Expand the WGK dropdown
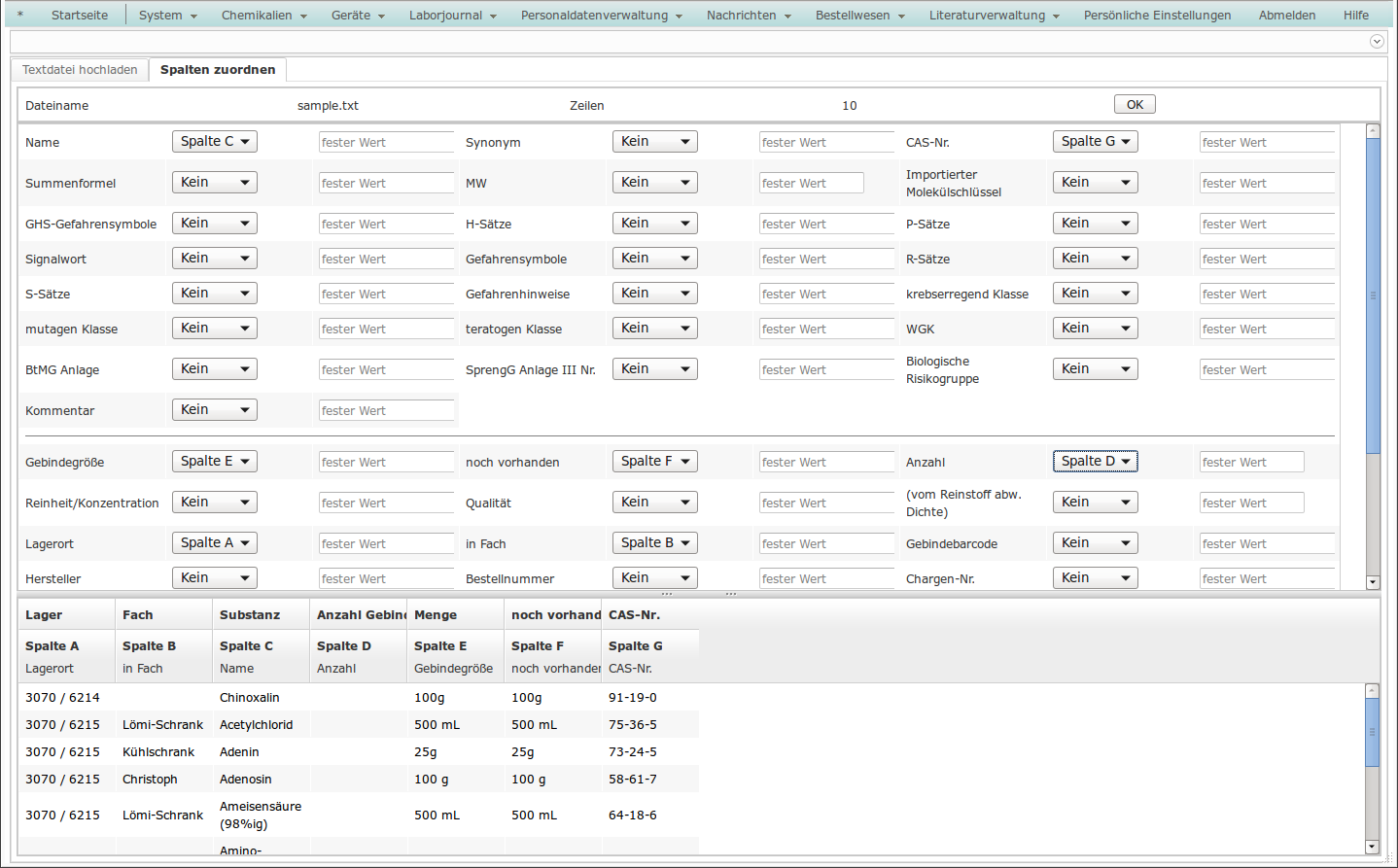 click(1096, 329)
